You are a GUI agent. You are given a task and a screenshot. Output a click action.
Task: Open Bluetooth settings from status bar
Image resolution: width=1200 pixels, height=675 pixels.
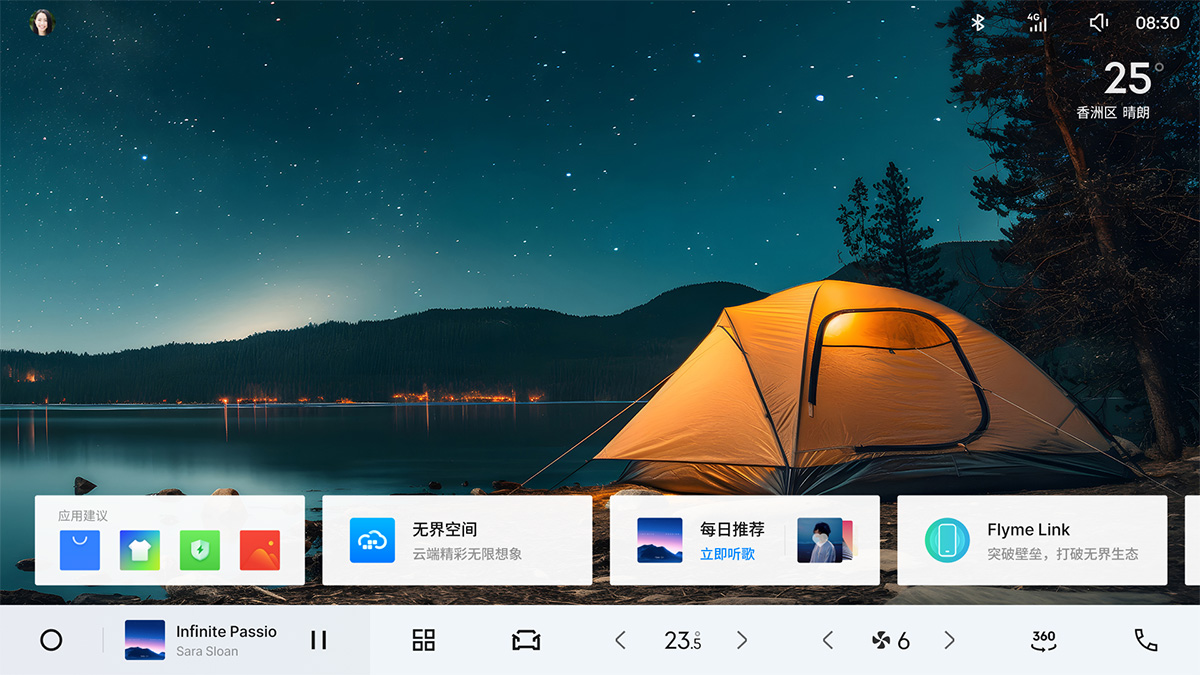point(978,23)
